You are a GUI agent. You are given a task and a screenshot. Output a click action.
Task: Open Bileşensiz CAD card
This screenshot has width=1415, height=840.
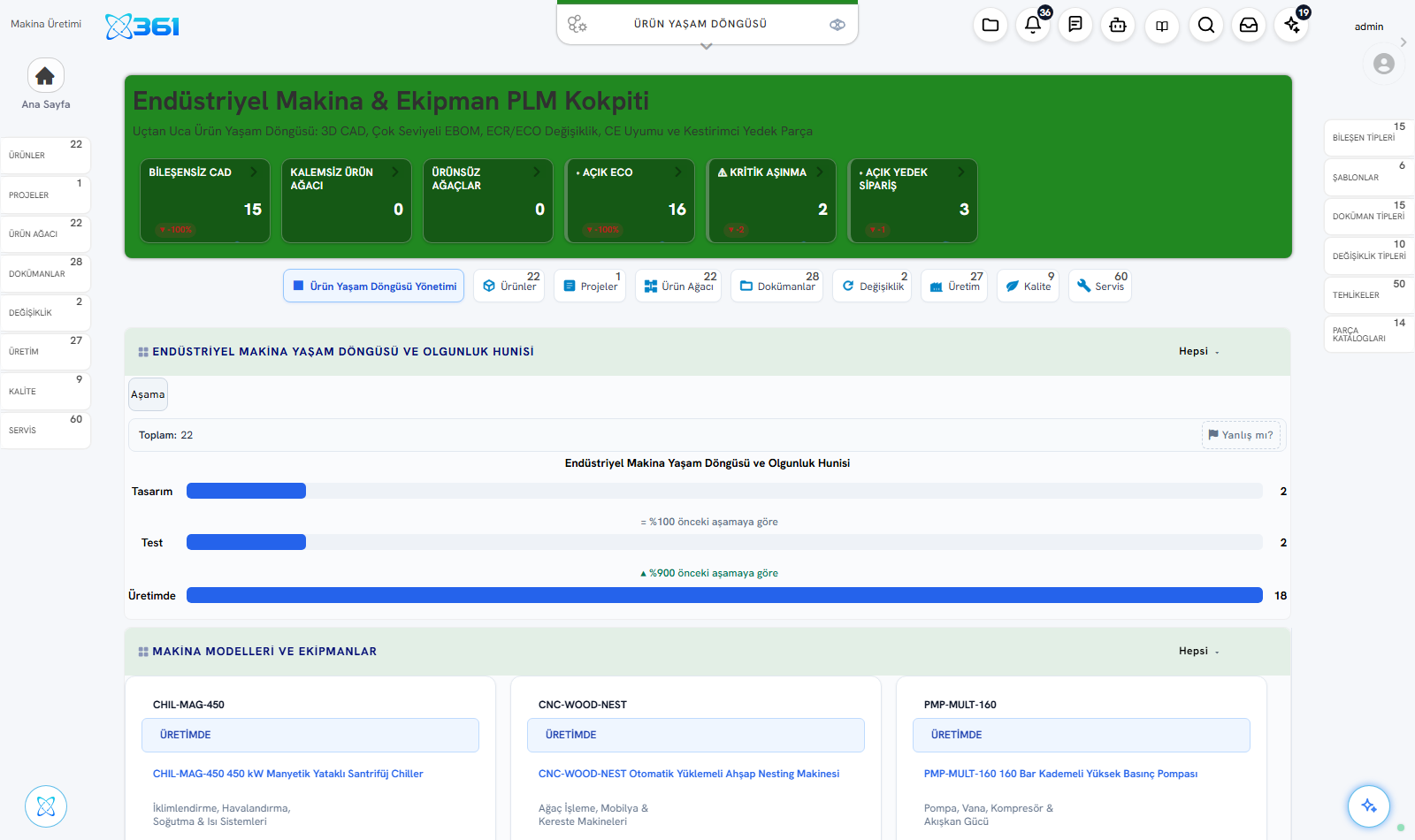[x=205, y=201]
